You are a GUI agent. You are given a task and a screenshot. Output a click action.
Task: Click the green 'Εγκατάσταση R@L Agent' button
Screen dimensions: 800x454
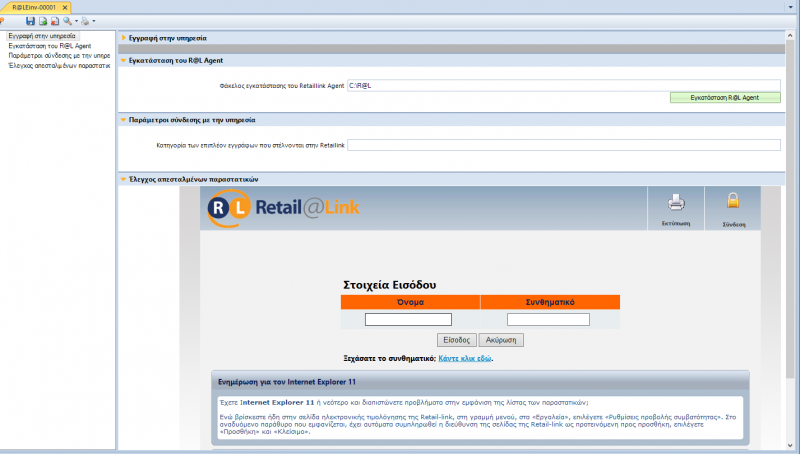click(725, 97)
